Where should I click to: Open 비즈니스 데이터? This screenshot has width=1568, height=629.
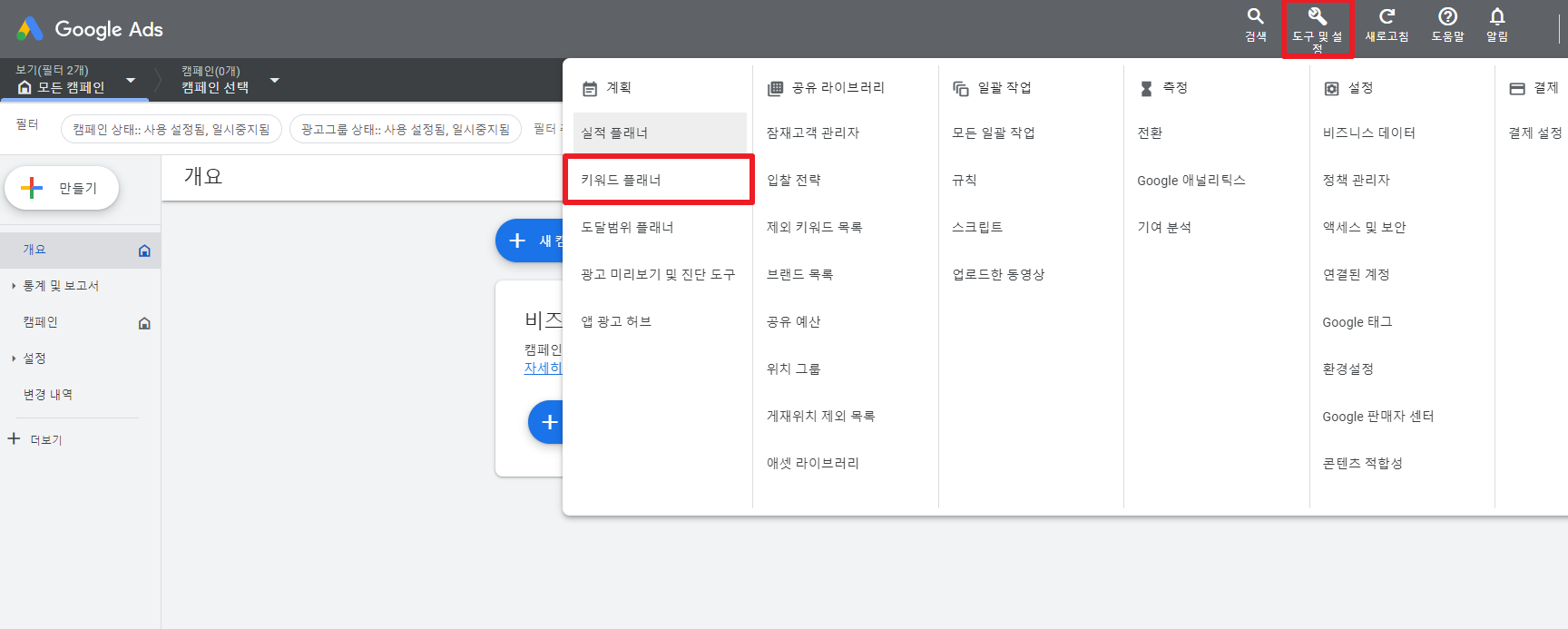pyautogui.click(x=1369, y=133)
